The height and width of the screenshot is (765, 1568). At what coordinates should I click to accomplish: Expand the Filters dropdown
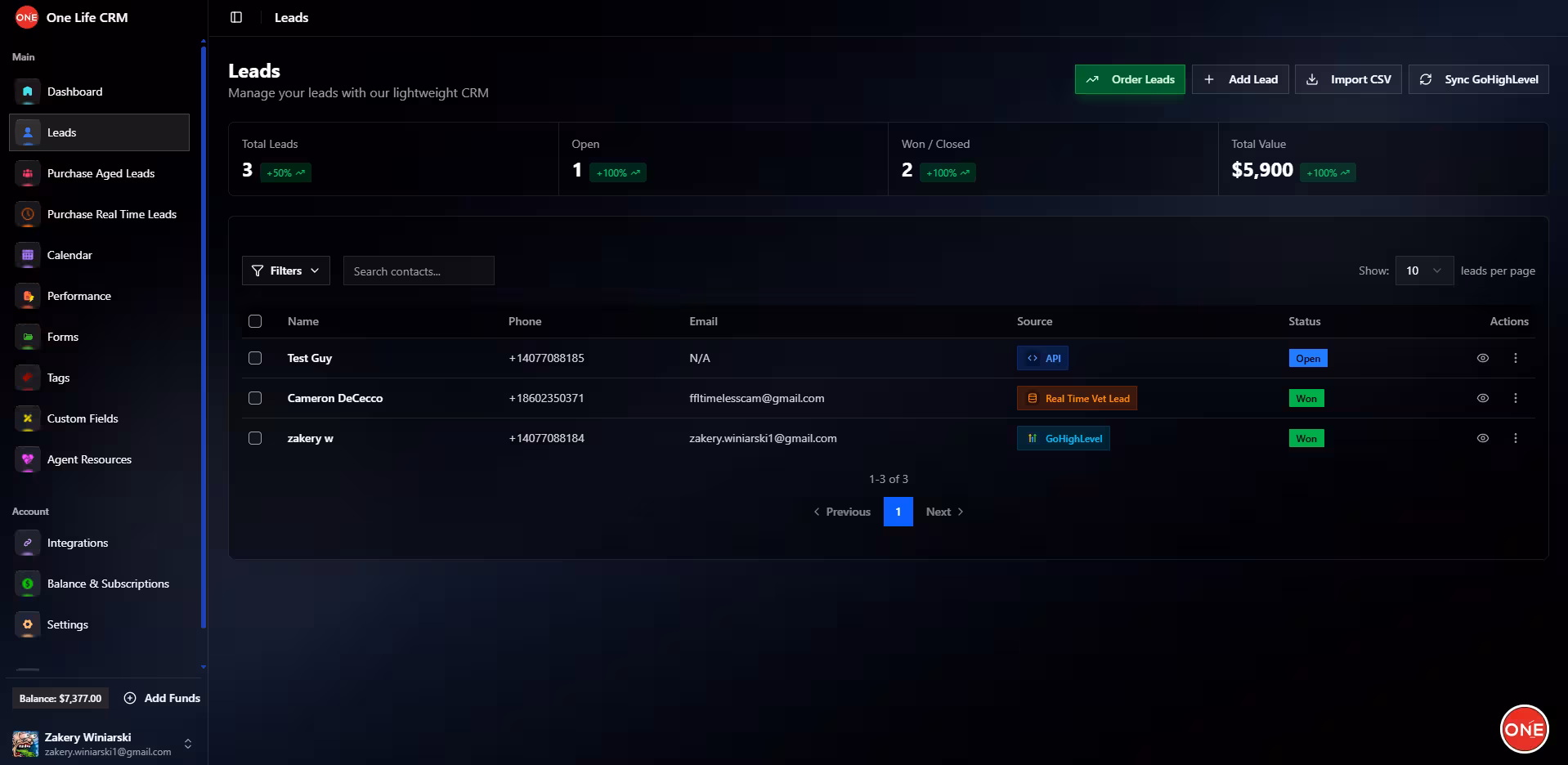tap(285, 271)
